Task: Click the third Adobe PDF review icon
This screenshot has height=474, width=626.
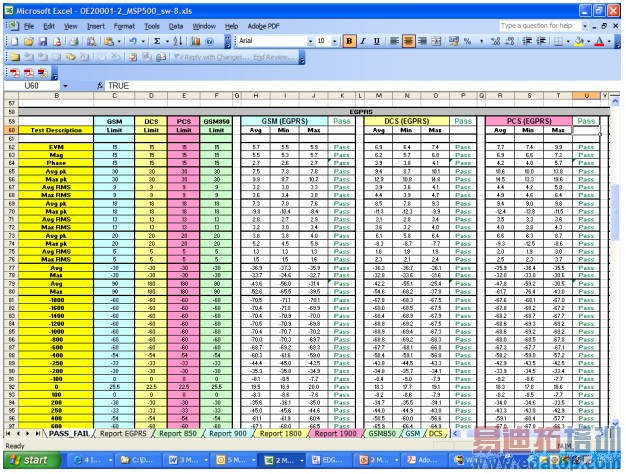Action: 42,73
